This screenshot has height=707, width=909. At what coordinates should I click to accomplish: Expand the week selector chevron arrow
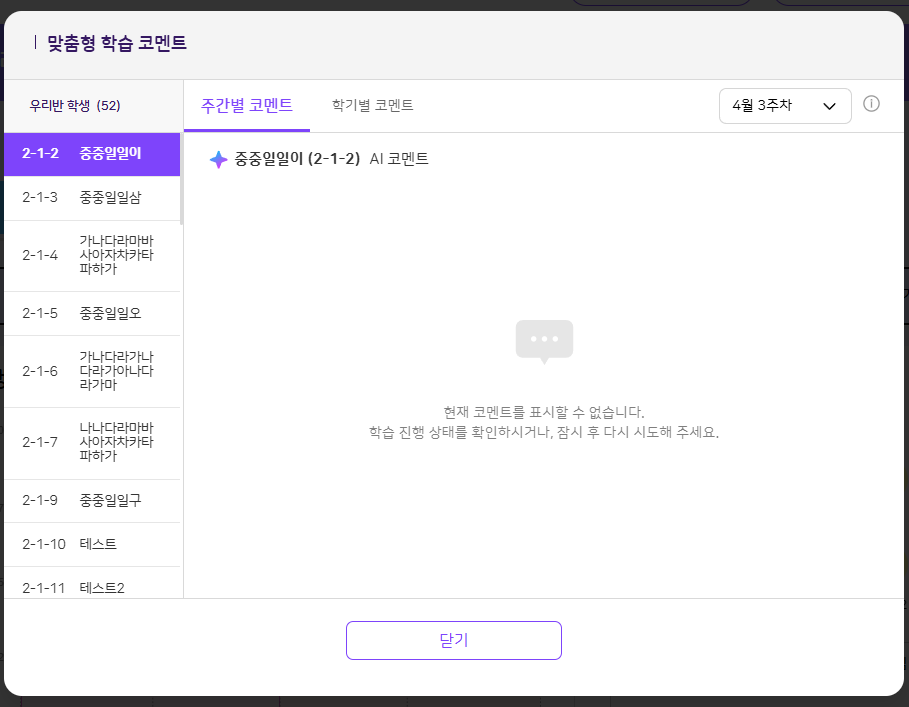pyautogui.click(x=829, y=106)
